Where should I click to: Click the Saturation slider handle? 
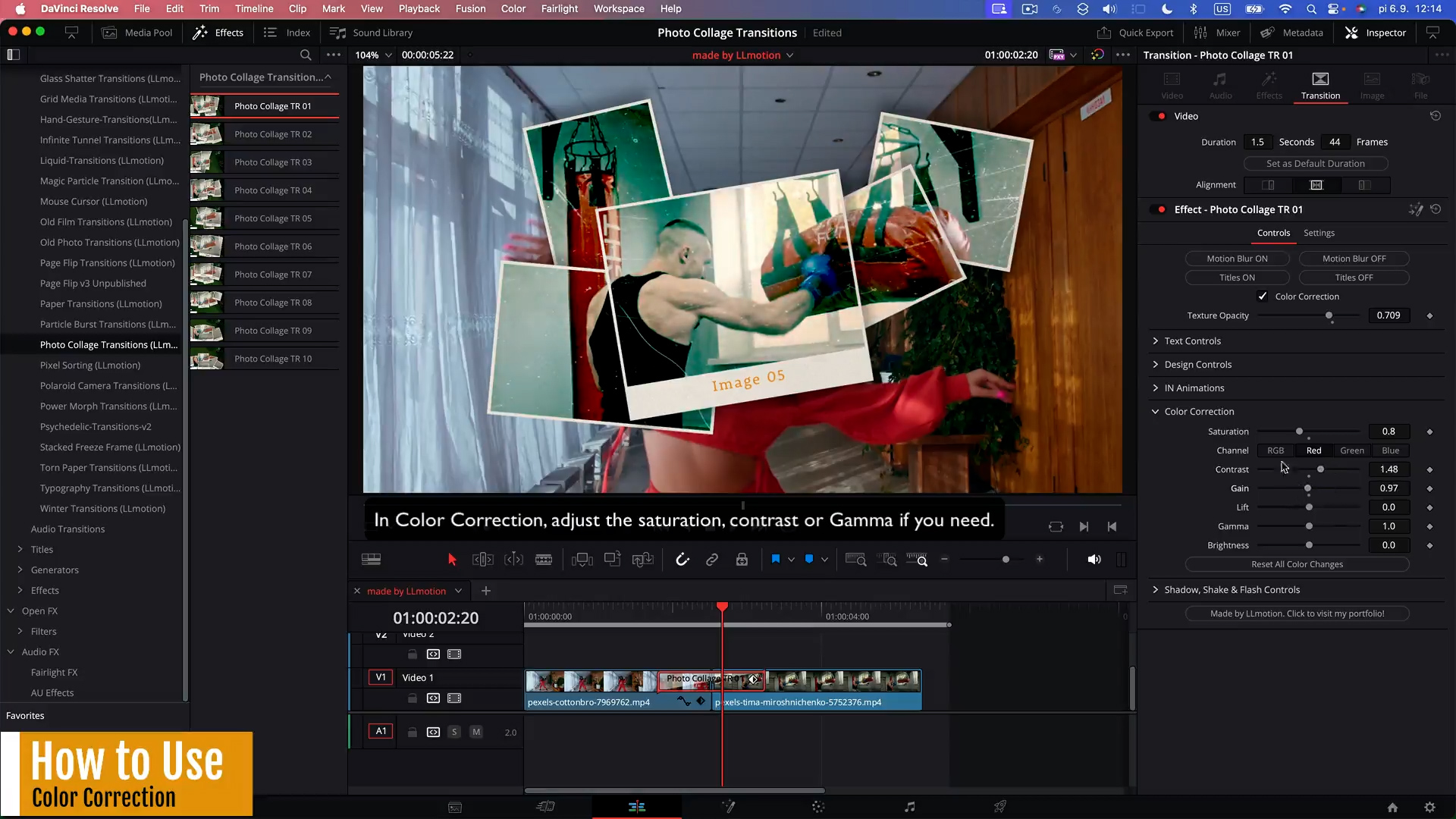[x=1299, y=431]
